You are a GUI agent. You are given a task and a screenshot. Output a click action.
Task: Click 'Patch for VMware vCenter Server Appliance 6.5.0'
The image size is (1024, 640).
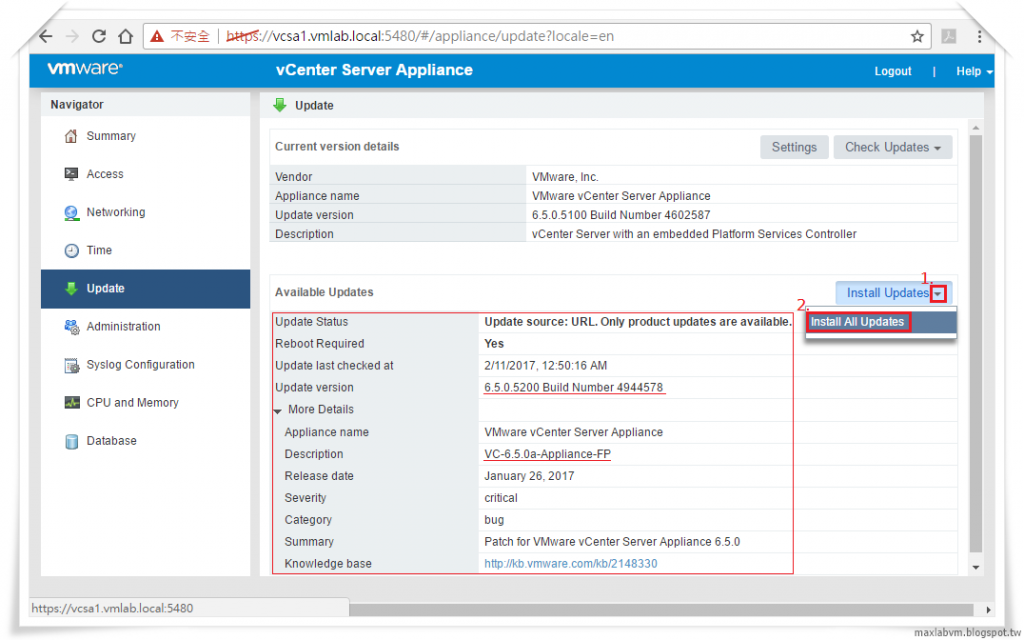click(612, 542)
